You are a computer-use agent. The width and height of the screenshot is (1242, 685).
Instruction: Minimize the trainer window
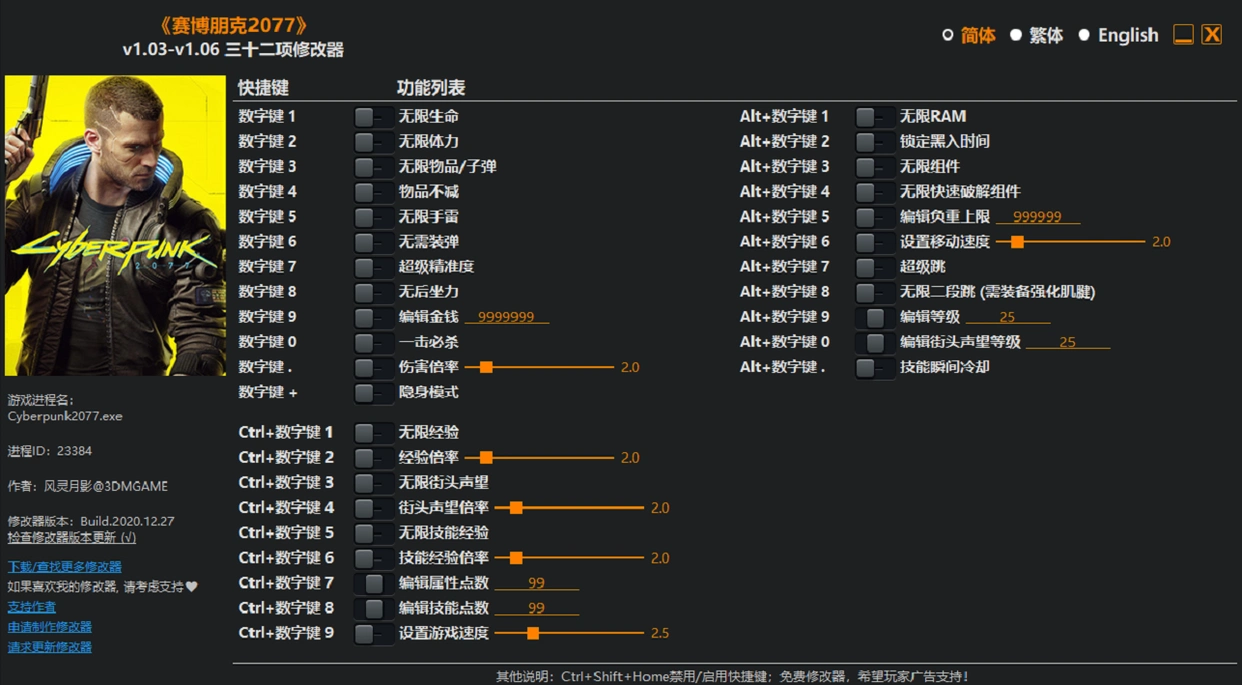click(x=1183, y=34)
